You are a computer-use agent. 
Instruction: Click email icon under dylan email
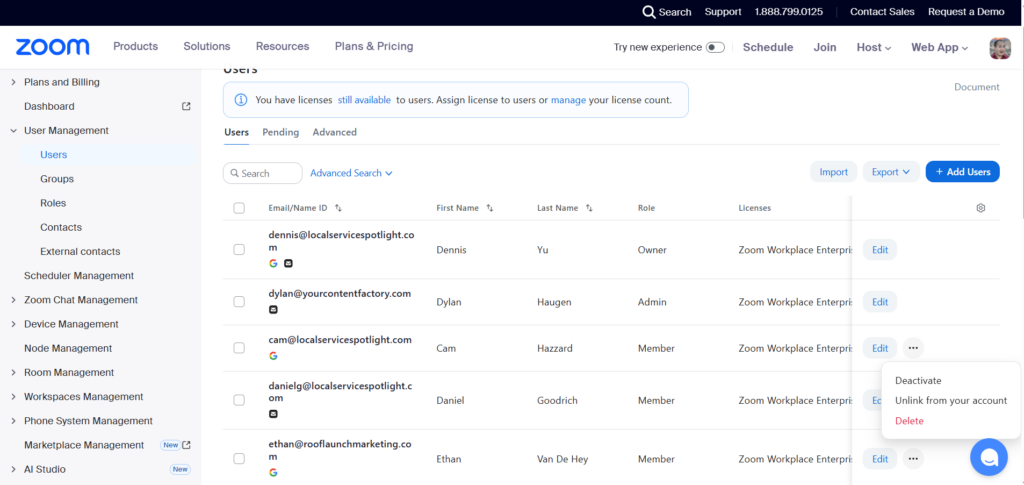273,309
